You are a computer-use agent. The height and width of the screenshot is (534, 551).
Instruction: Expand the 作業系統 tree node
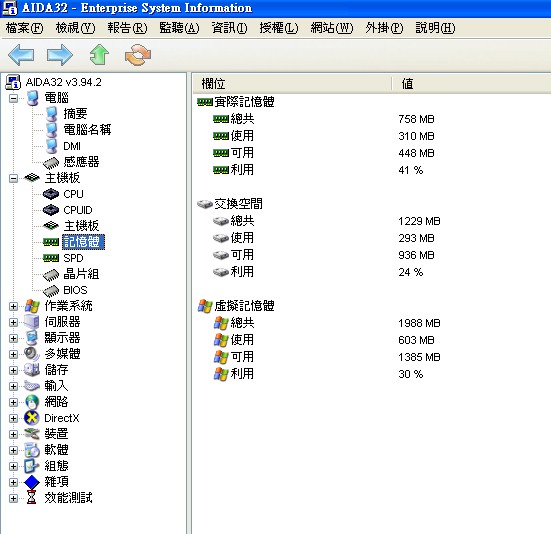13,306
